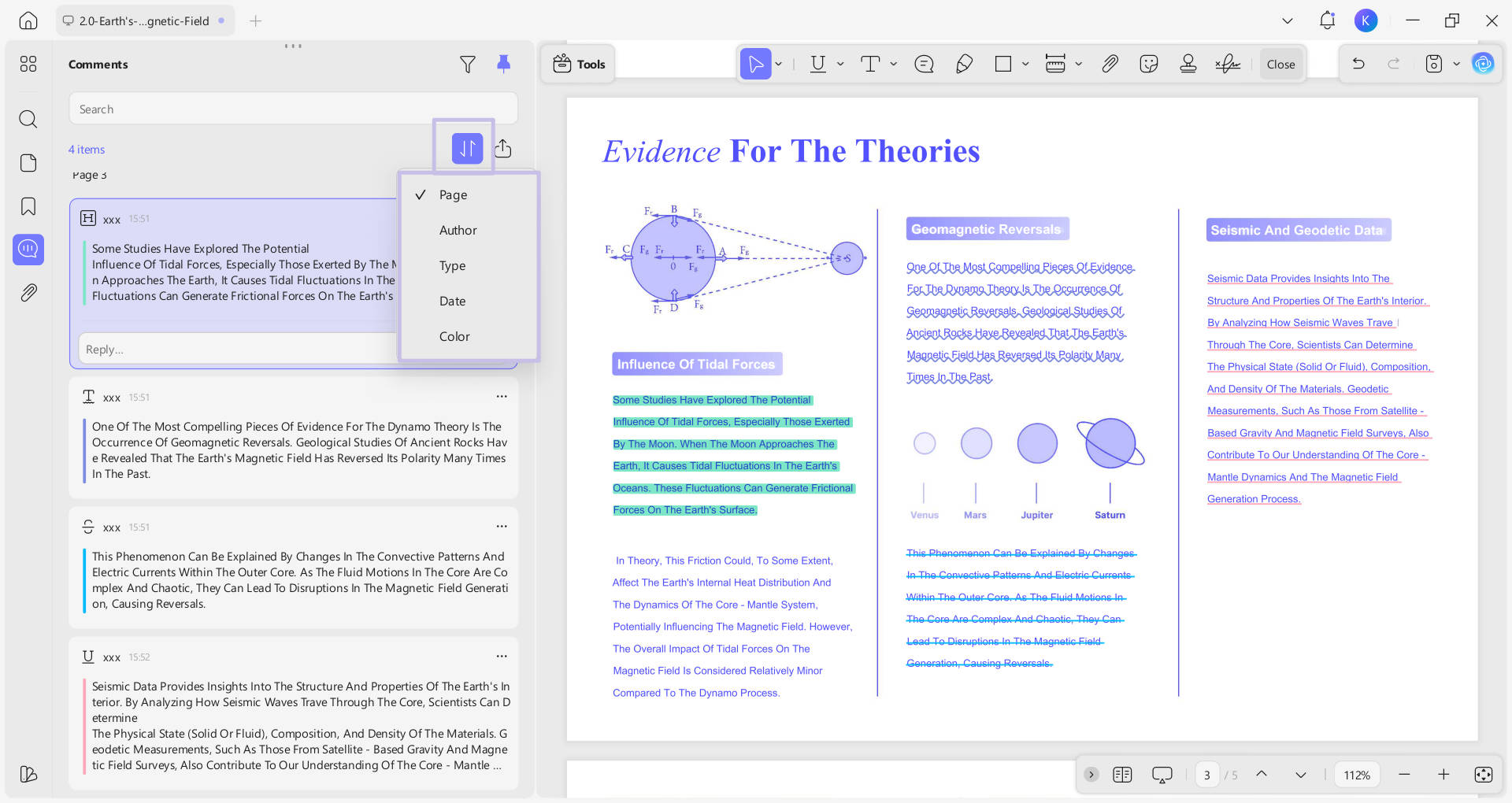Open the tab list chevron in title bar
Screen dimensions: 1512x803
point(1288,21)
